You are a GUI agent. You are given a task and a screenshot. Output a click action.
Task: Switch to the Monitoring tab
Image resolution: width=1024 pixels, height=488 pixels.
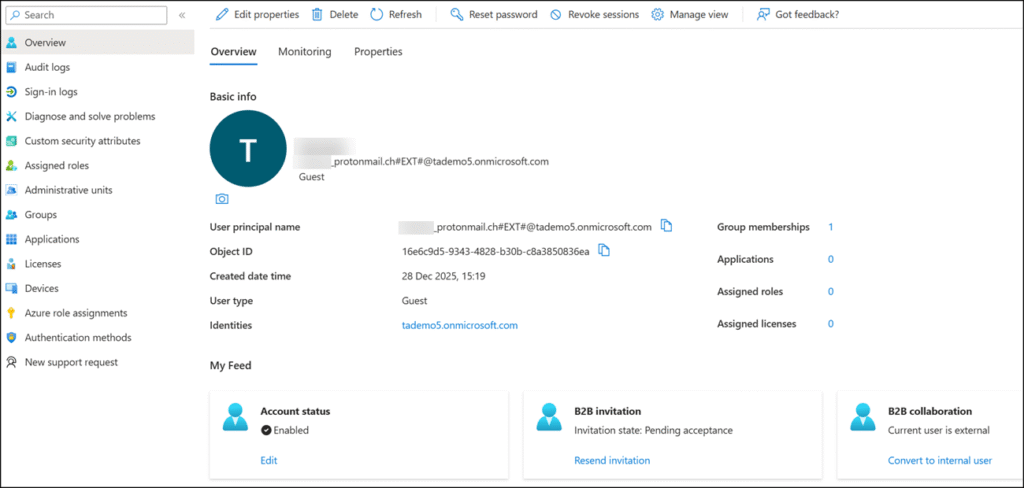304,52
